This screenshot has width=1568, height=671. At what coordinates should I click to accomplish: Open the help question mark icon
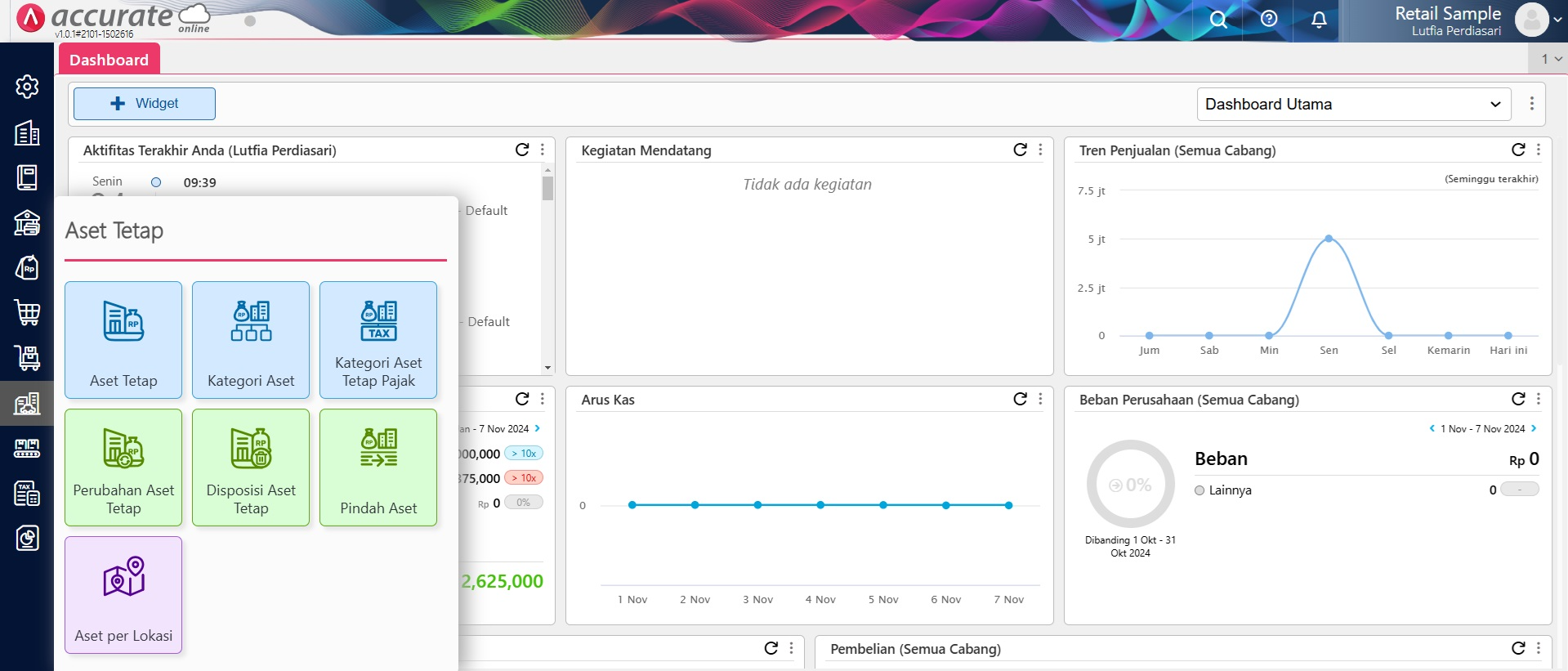pyautogui.click(x=1269, y=19)
